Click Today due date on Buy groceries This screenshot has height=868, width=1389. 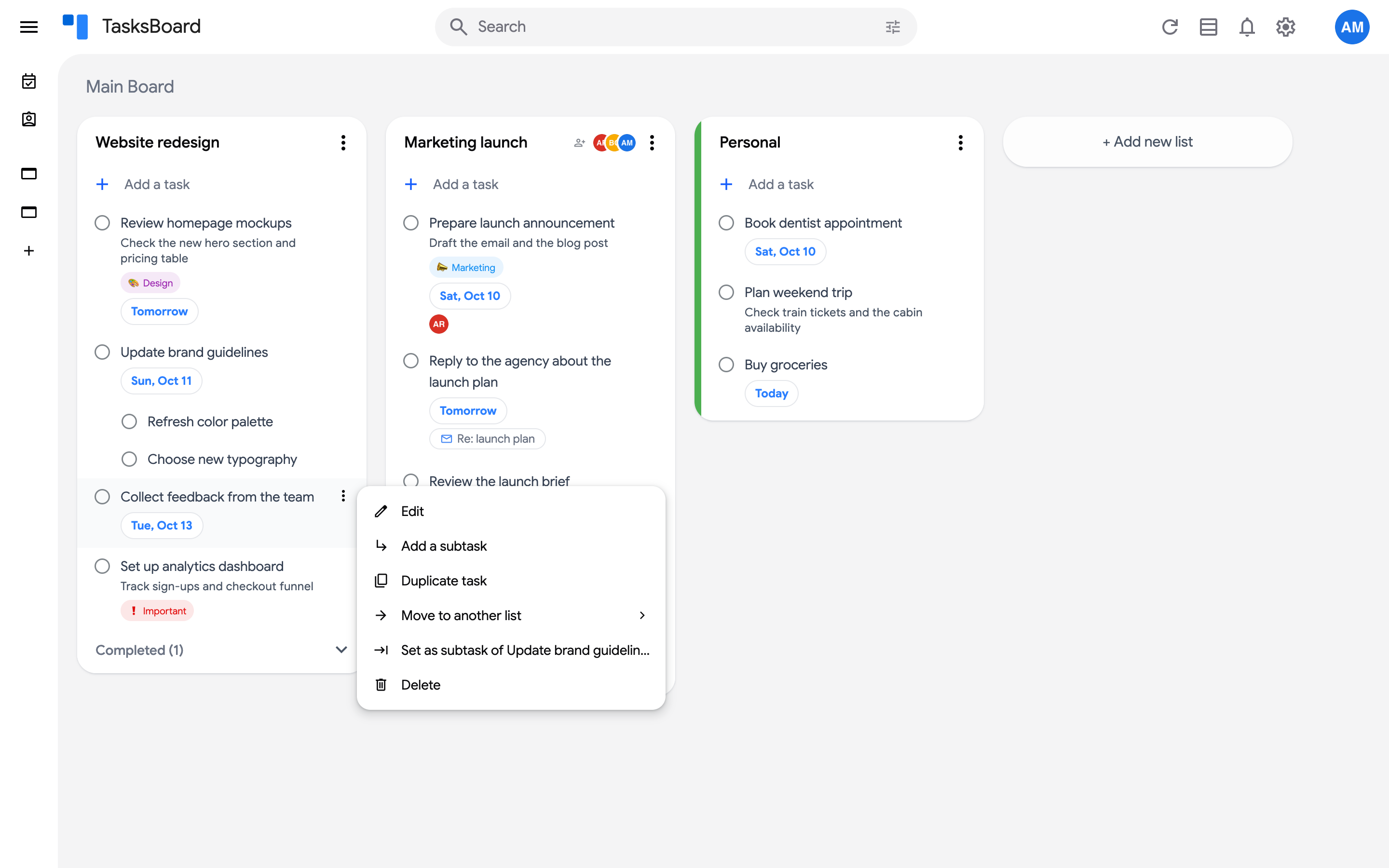[x=771, y=393]
